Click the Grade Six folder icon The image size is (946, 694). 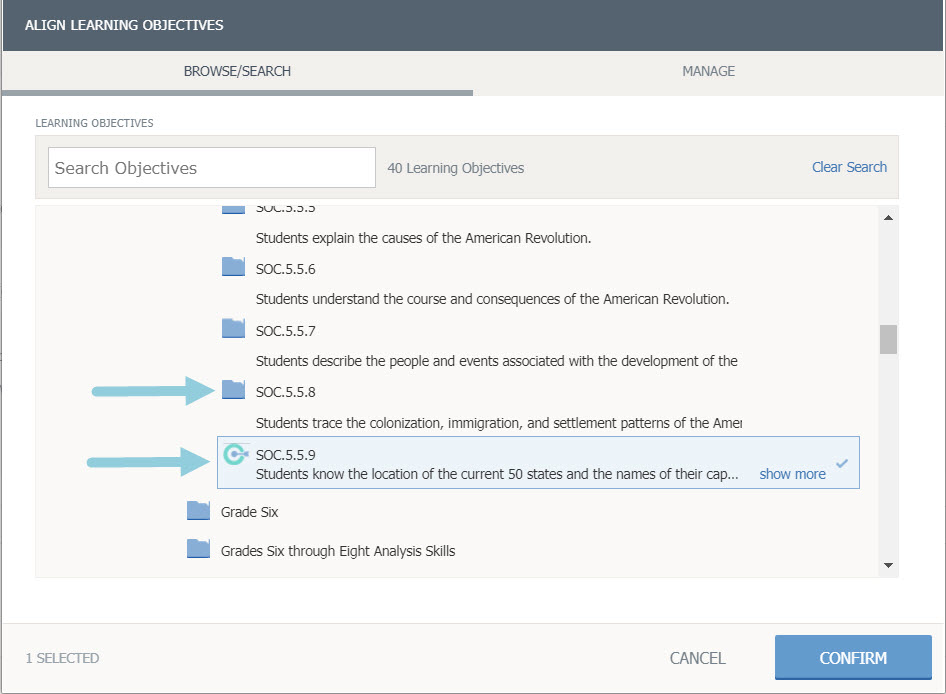click(198, 512)
